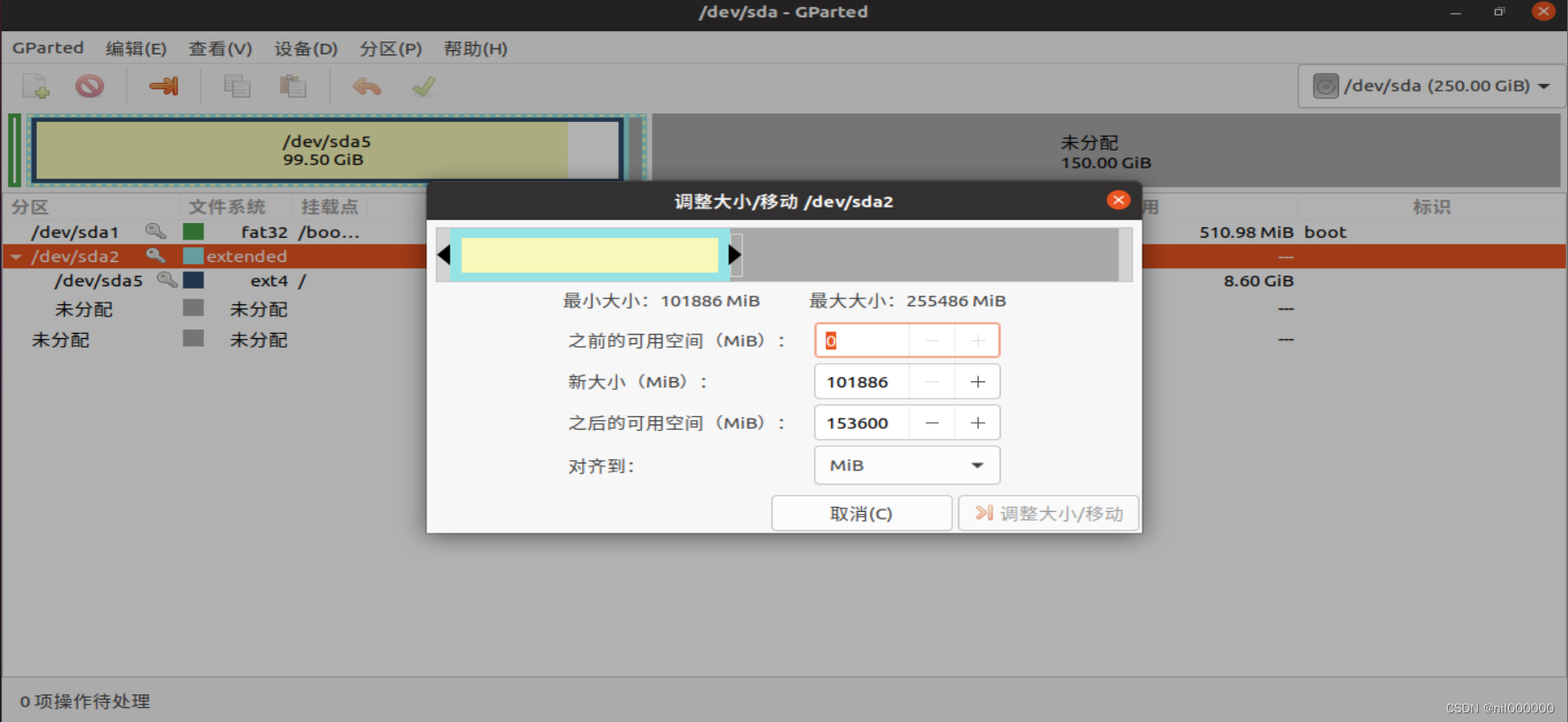The height and width of the screenshot is (722, 1568).
Task: Click the 文件系统 column header
Action: pyautogui.click(x=227, y=207)
